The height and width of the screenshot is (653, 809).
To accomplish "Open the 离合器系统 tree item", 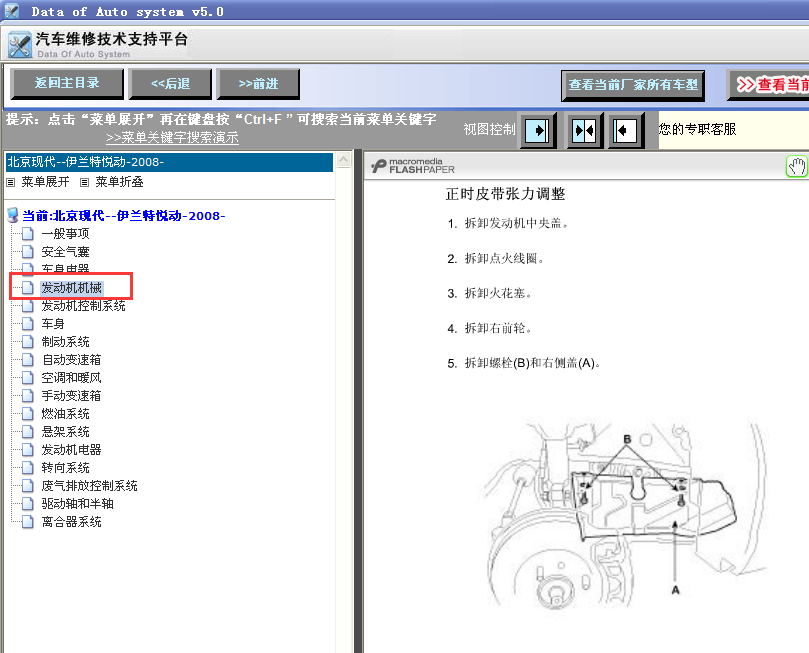I will [x=72, y=522].
